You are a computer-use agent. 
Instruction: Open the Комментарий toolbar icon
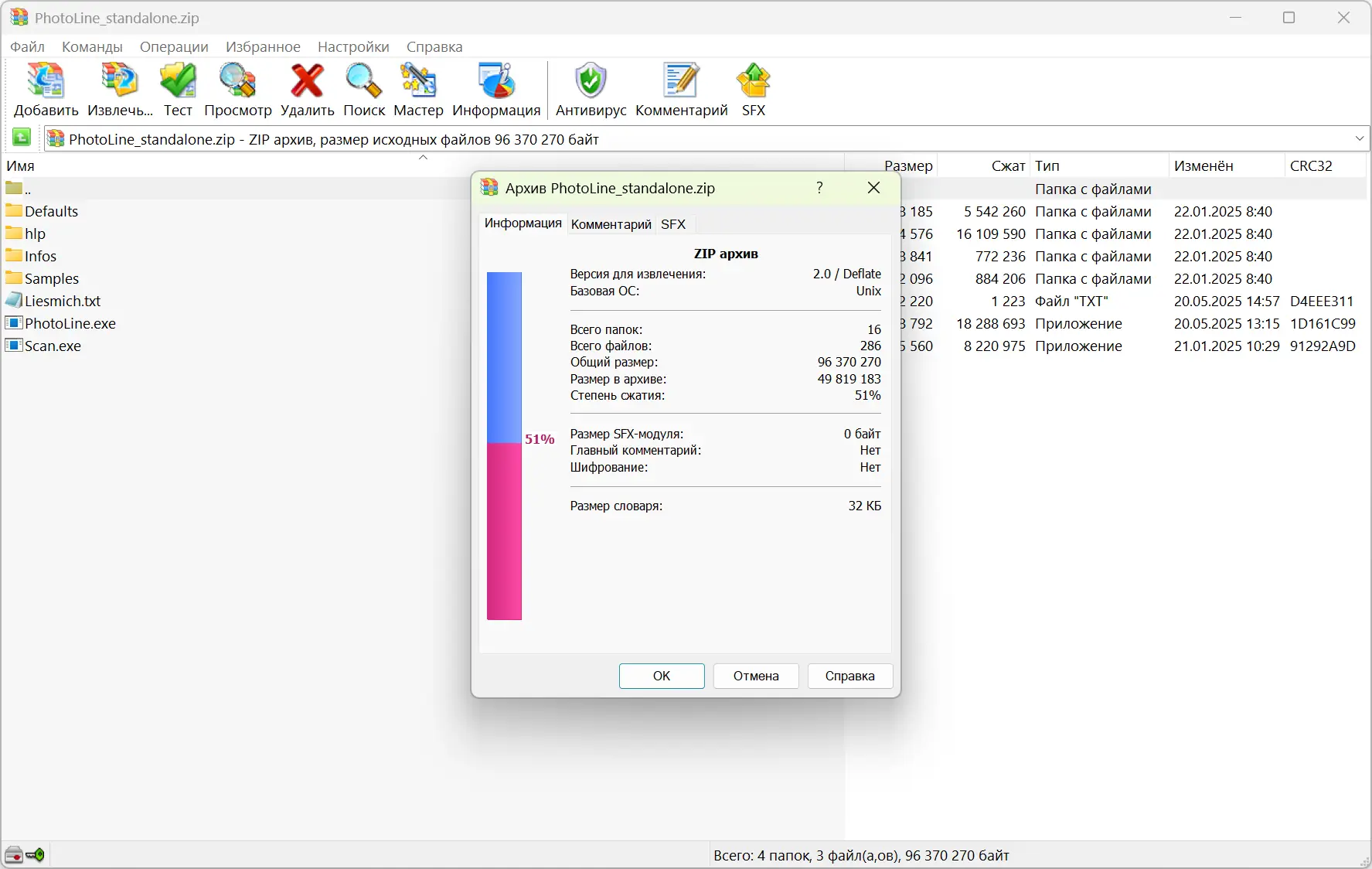(681, 81)
